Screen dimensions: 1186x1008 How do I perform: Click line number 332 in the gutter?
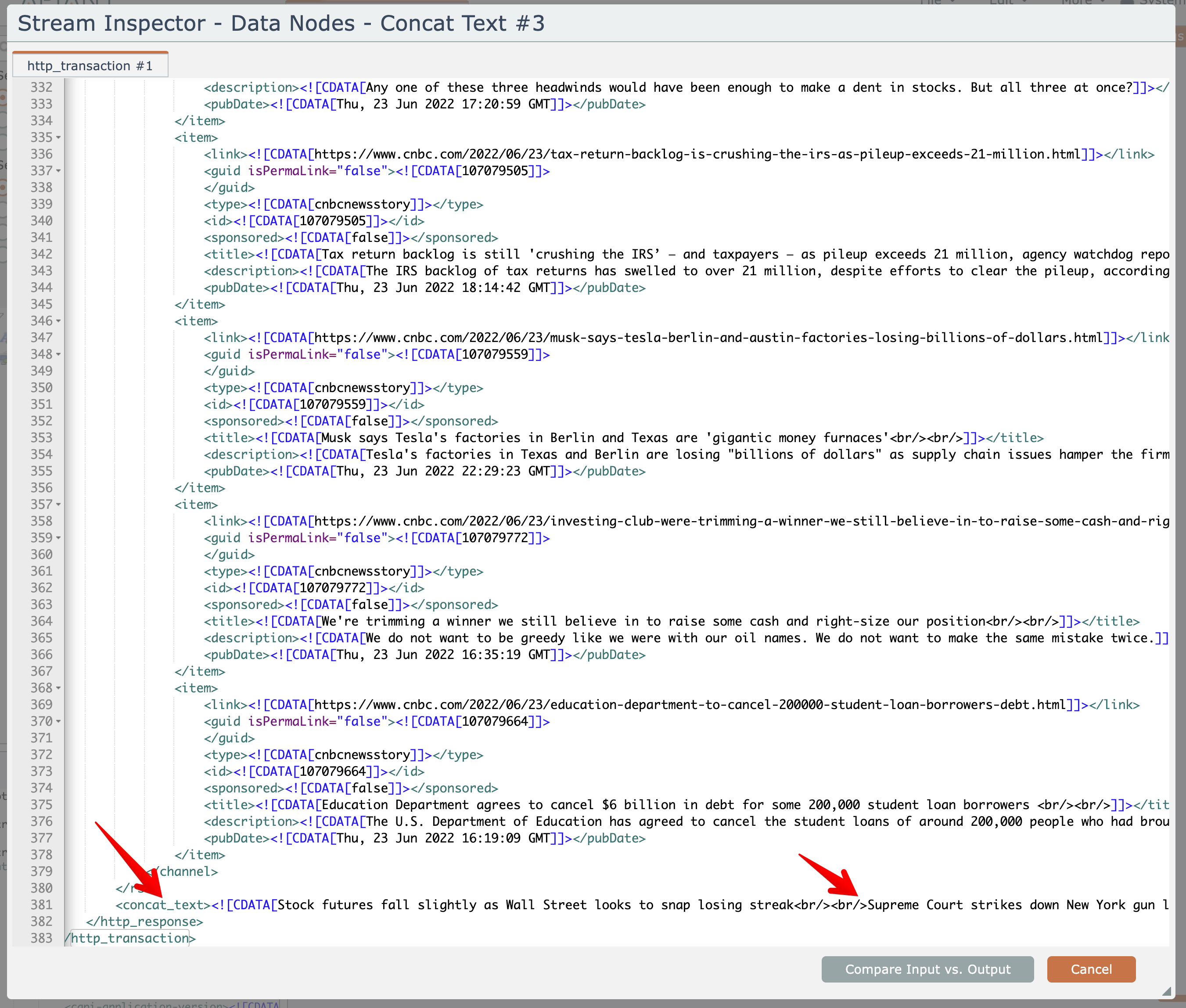[41, 87]
